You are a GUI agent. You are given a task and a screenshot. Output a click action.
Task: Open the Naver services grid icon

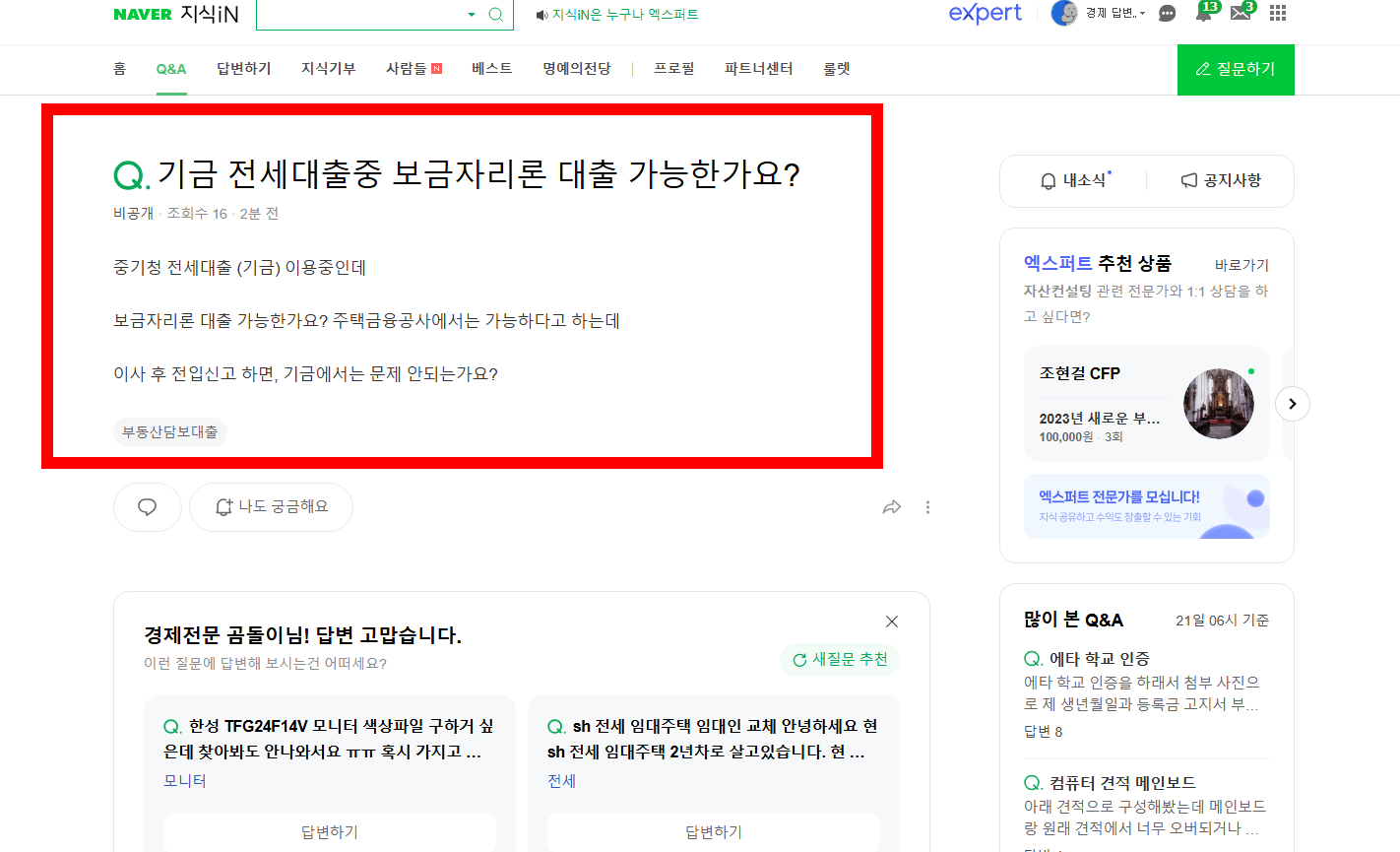[1278, 13]
